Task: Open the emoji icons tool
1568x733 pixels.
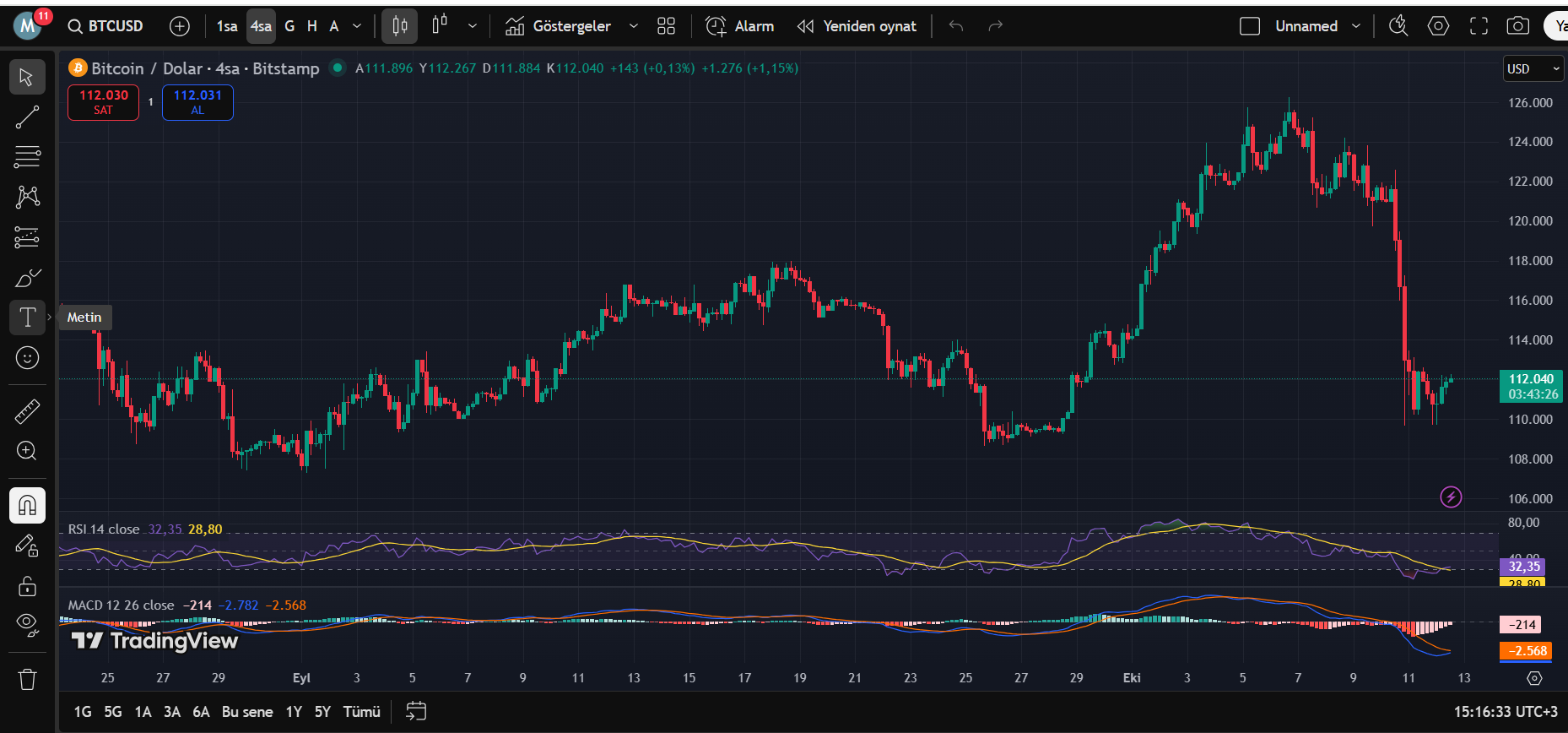Action: point(27,358)
